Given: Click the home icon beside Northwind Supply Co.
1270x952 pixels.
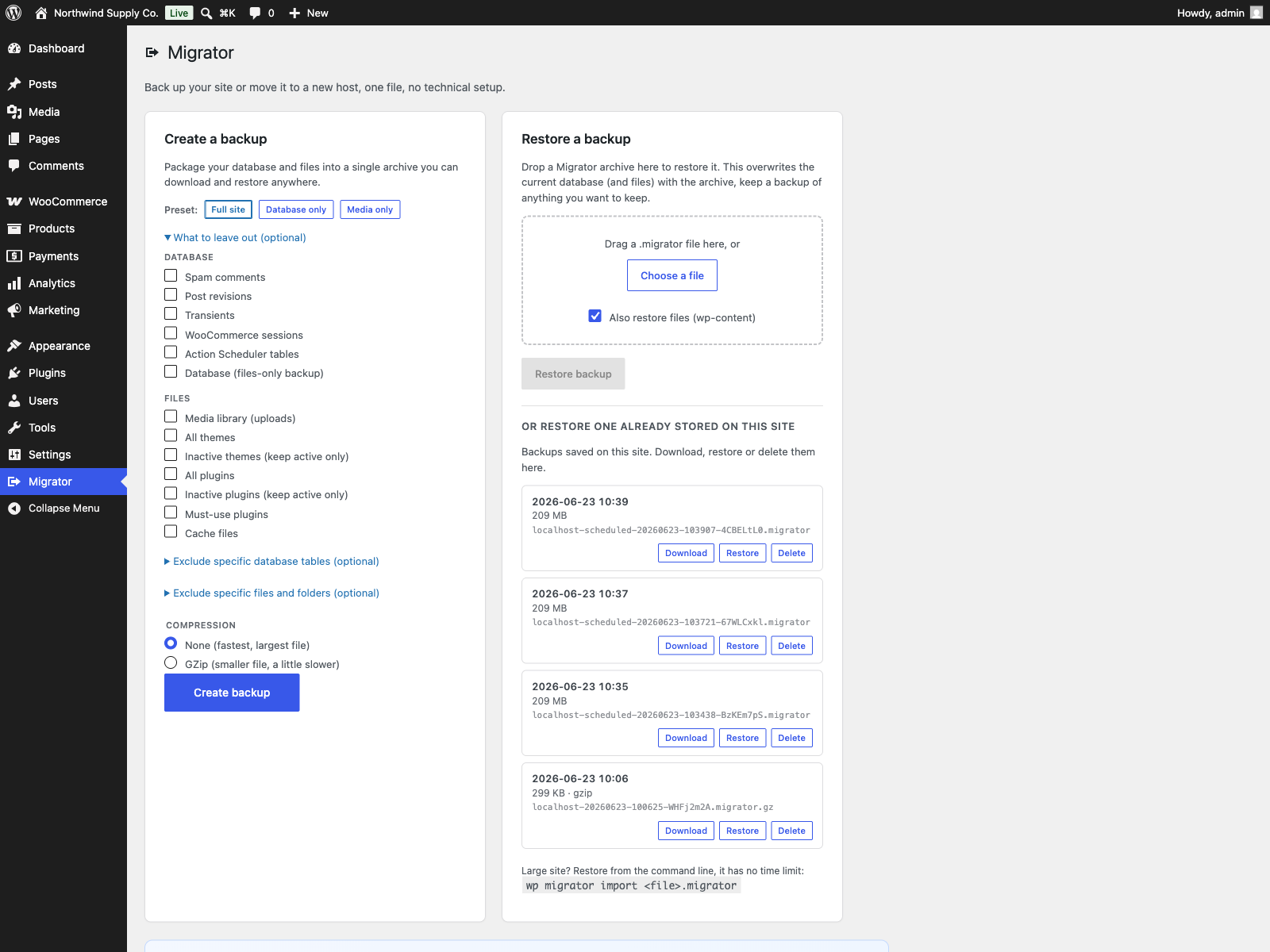Looking at the screenshot, I should pyautogui.click(x=41, y=13).
